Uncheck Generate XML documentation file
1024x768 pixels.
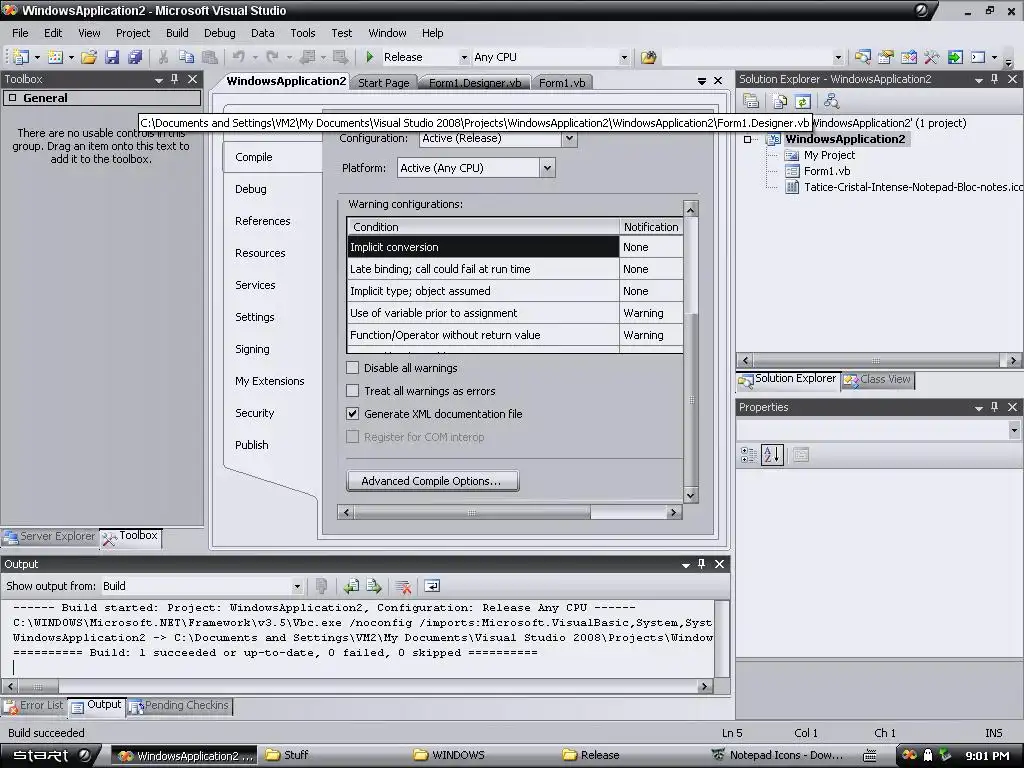tap(353, 413)
